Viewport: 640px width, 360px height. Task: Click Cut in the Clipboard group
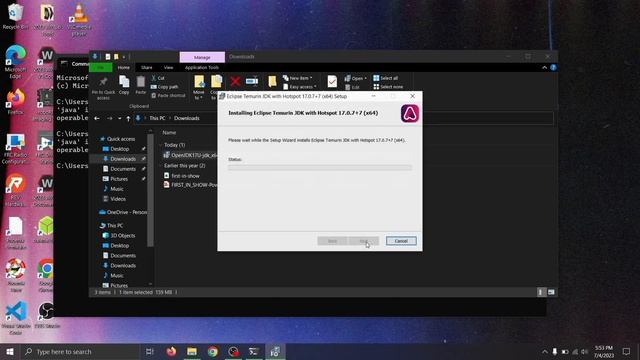pos(158,78)
